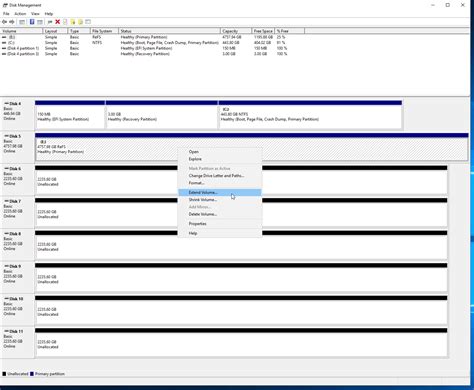Open the File menu
This screenshot has width=474, height=390.
pyautogui.click(x=6, y=14)
